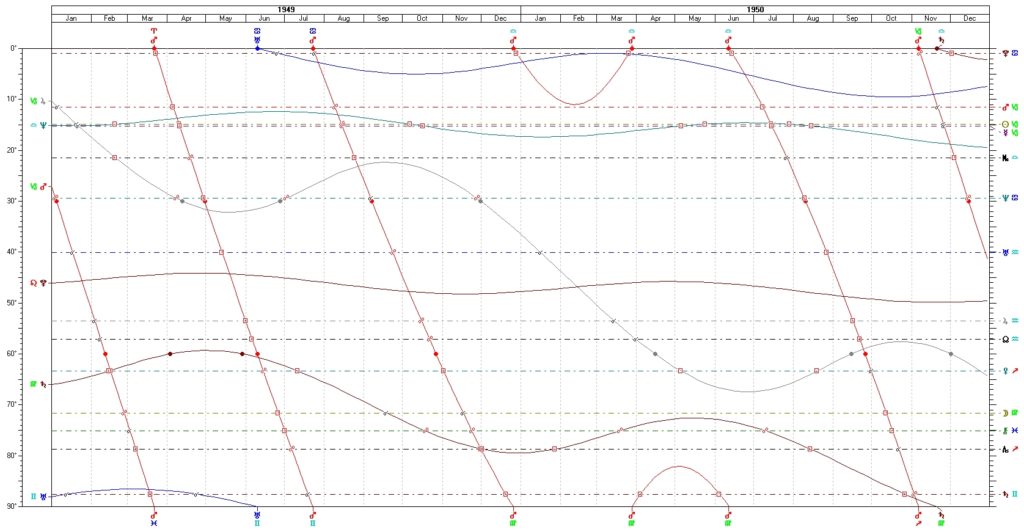The height and width of the screenshot is (532, 1024).
Task: Select the Venus glyph in the right legend
Action: click(1005, 371)
